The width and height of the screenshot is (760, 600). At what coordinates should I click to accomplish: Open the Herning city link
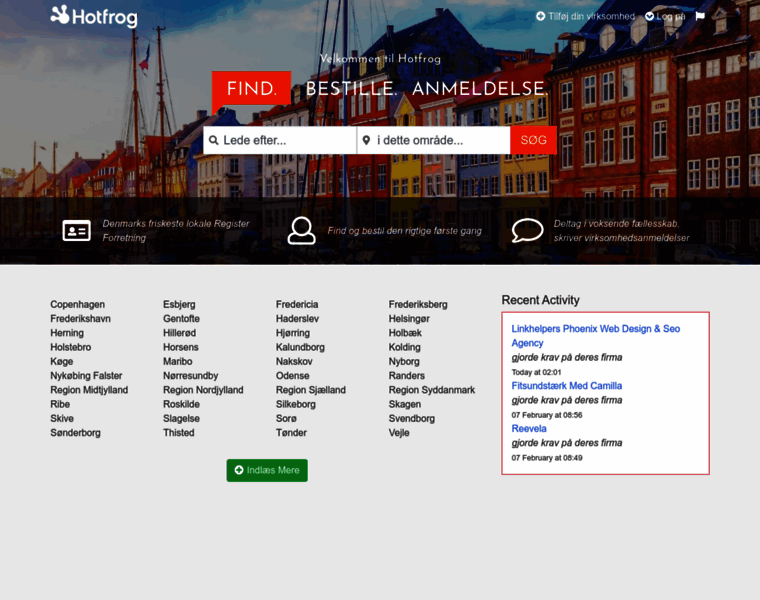pyautogui.click(x=67, y=333)
